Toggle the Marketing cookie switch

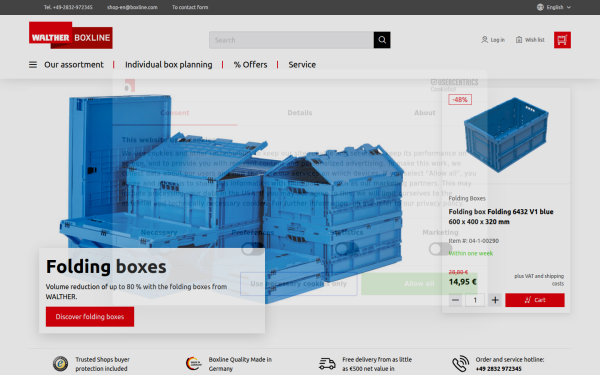pos(440,249)
